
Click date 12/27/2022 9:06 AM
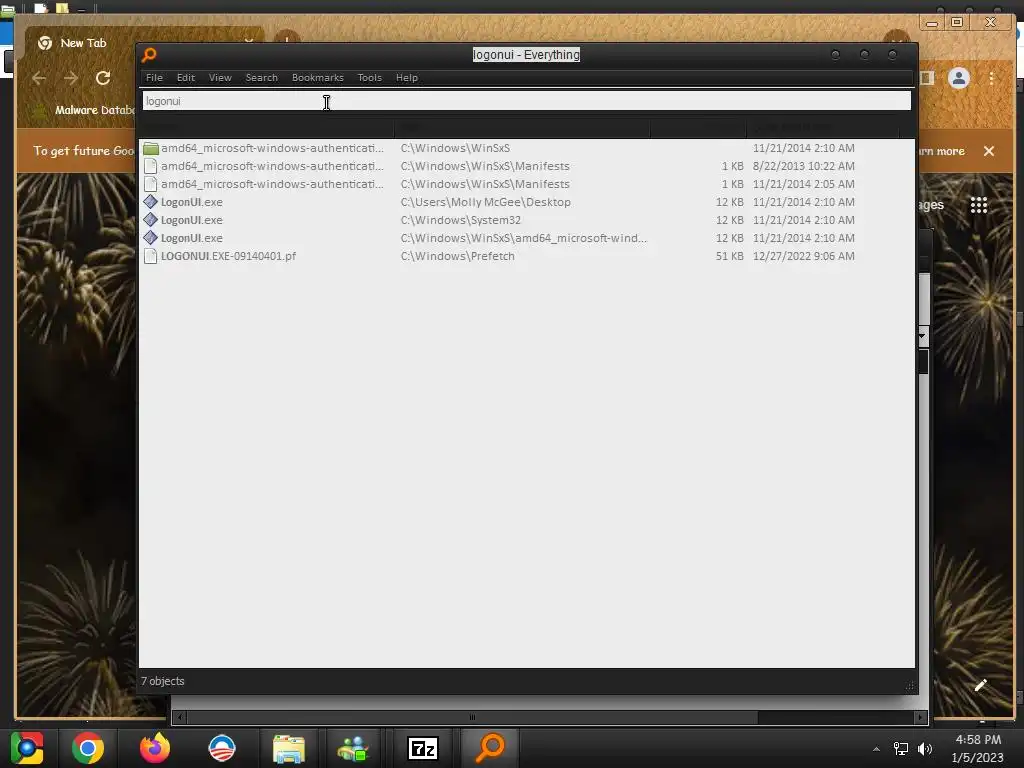point(803,256)
